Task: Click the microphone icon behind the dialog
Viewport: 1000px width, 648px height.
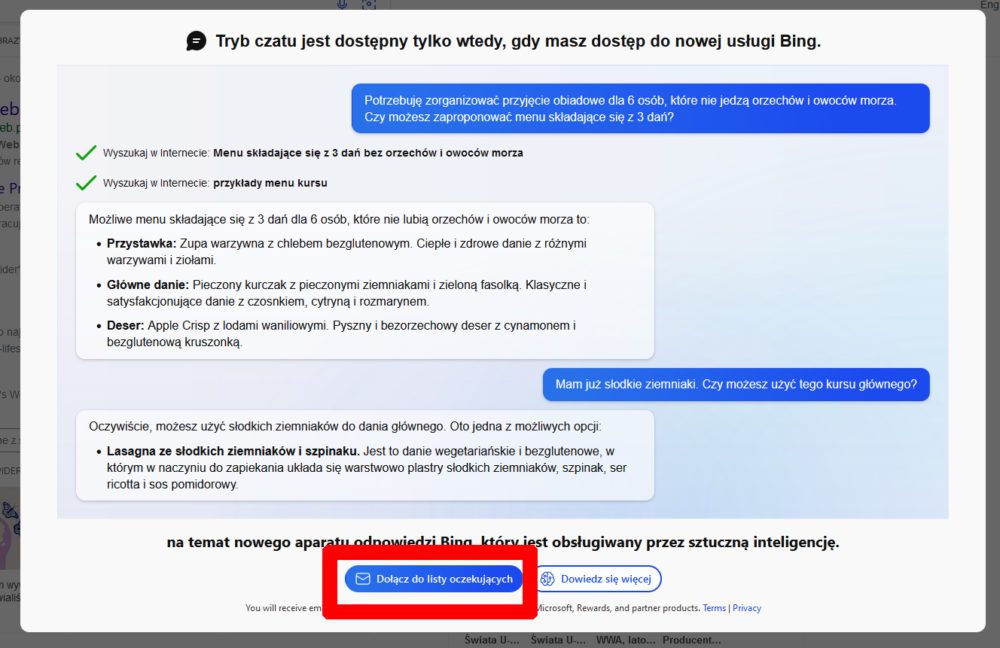Action: 342,4
